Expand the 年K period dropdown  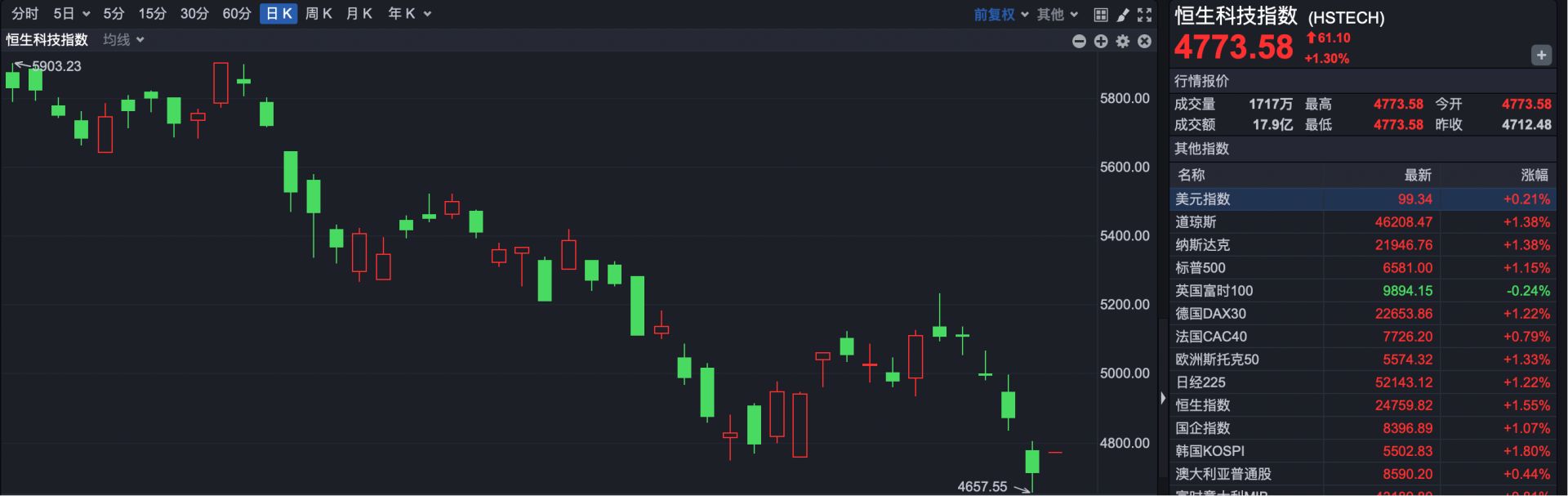pyautogui.click(x=409, y=14)
